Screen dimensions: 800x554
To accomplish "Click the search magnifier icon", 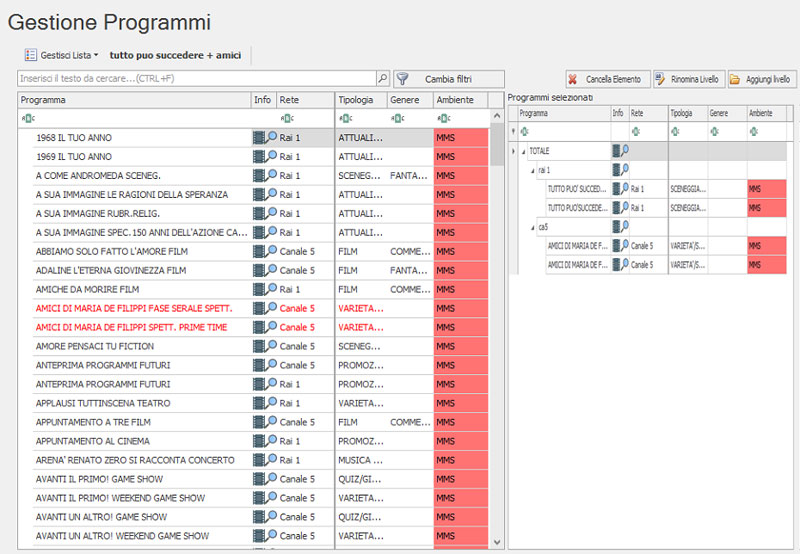I will pos(382,78).
